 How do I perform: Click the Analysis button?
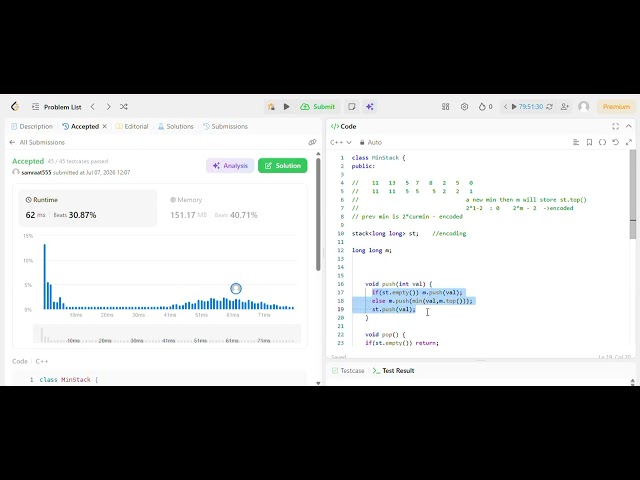click(230, 166)
